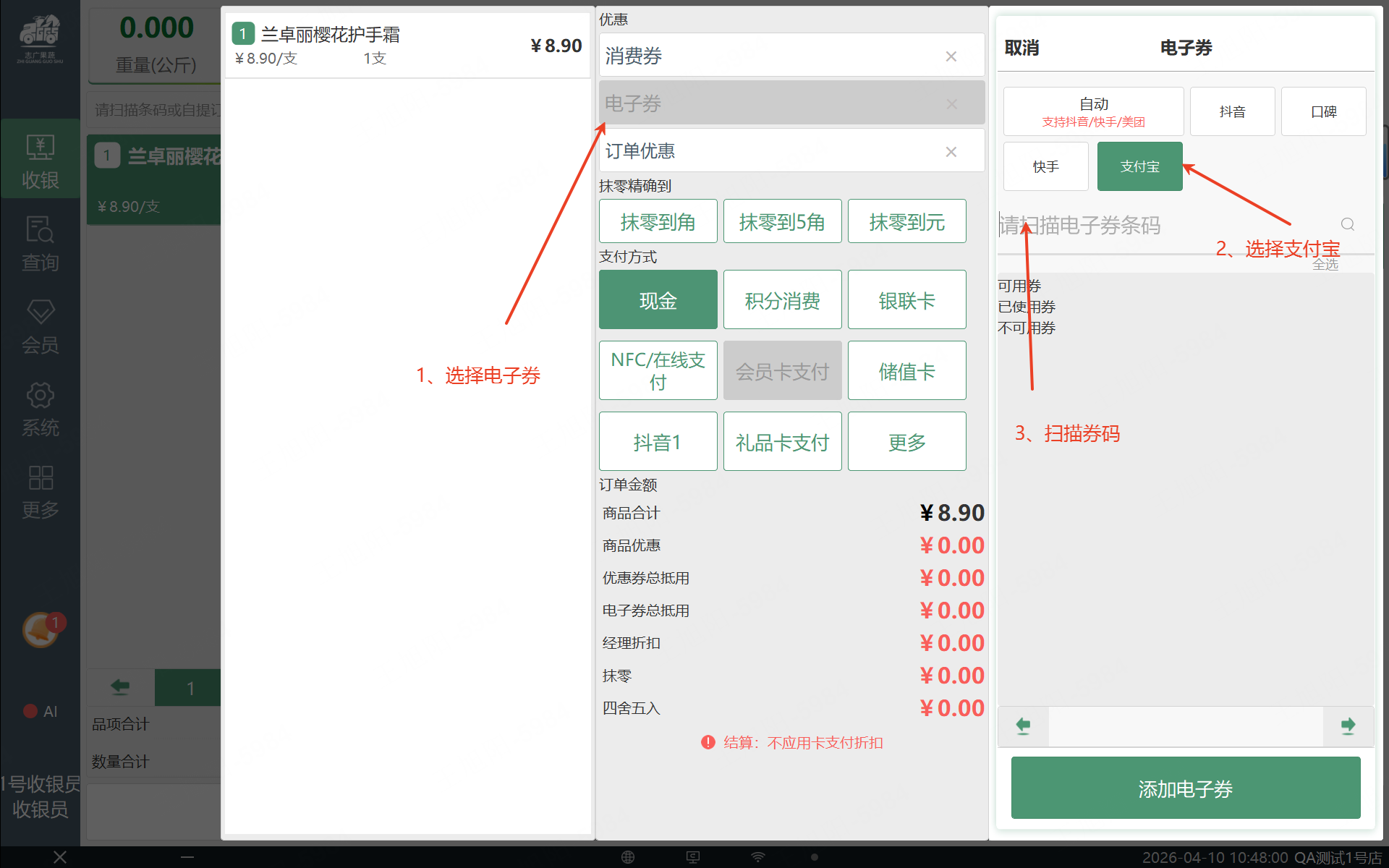Open the 查询 query sidebar icon
This screenshot has width=1389, height=868.
40,243
